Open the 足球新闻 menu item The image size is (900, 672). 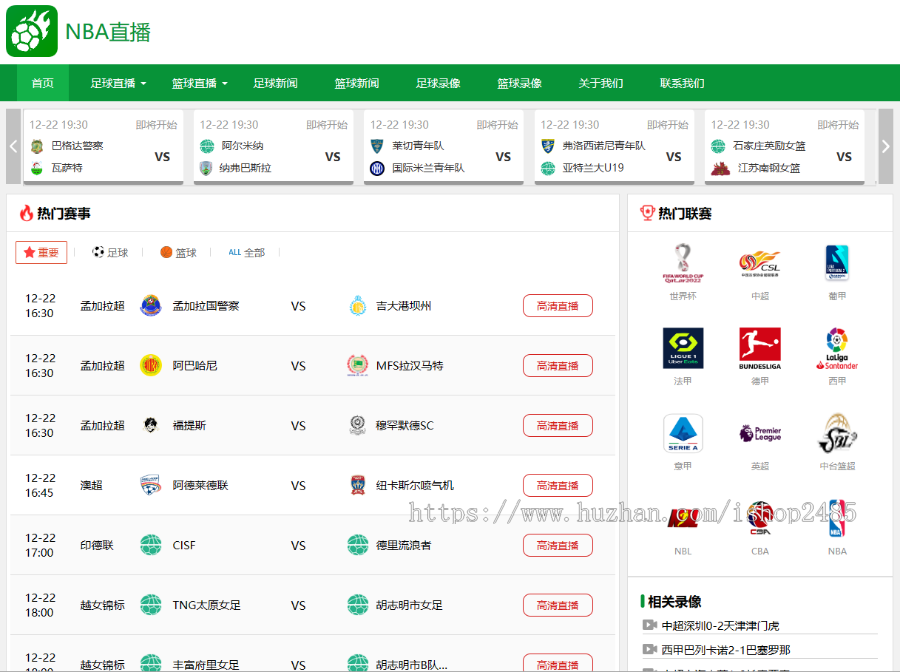tap(276, 83)
